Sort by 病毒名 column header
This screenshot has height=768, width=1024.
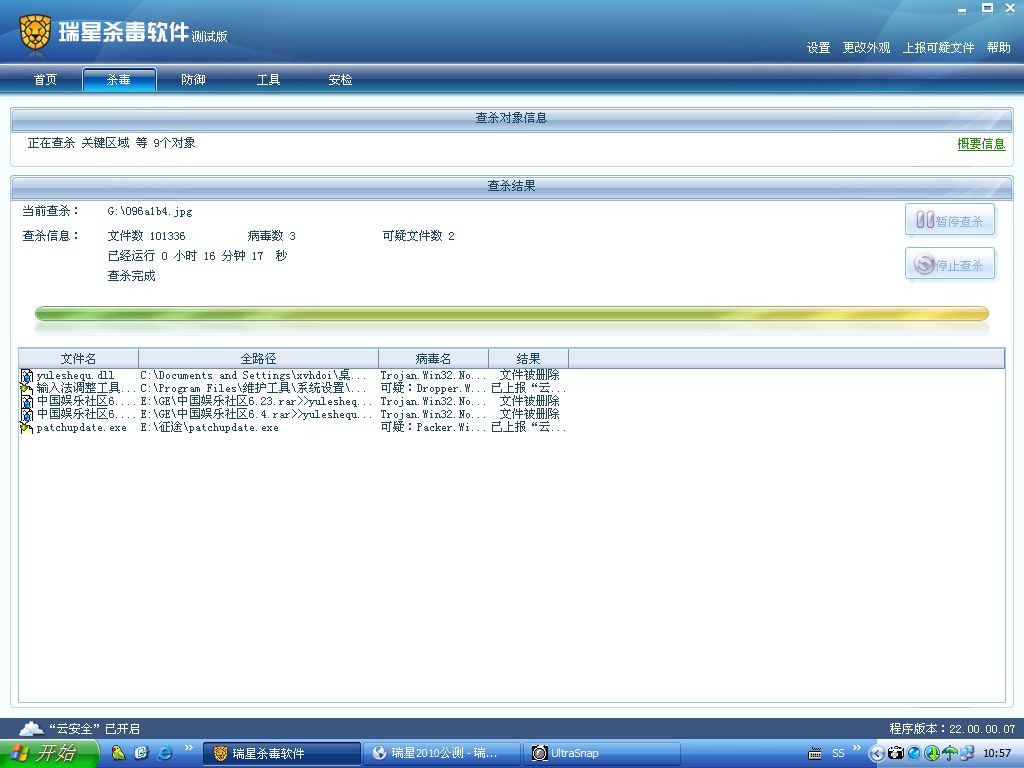(x=434, y=359)
